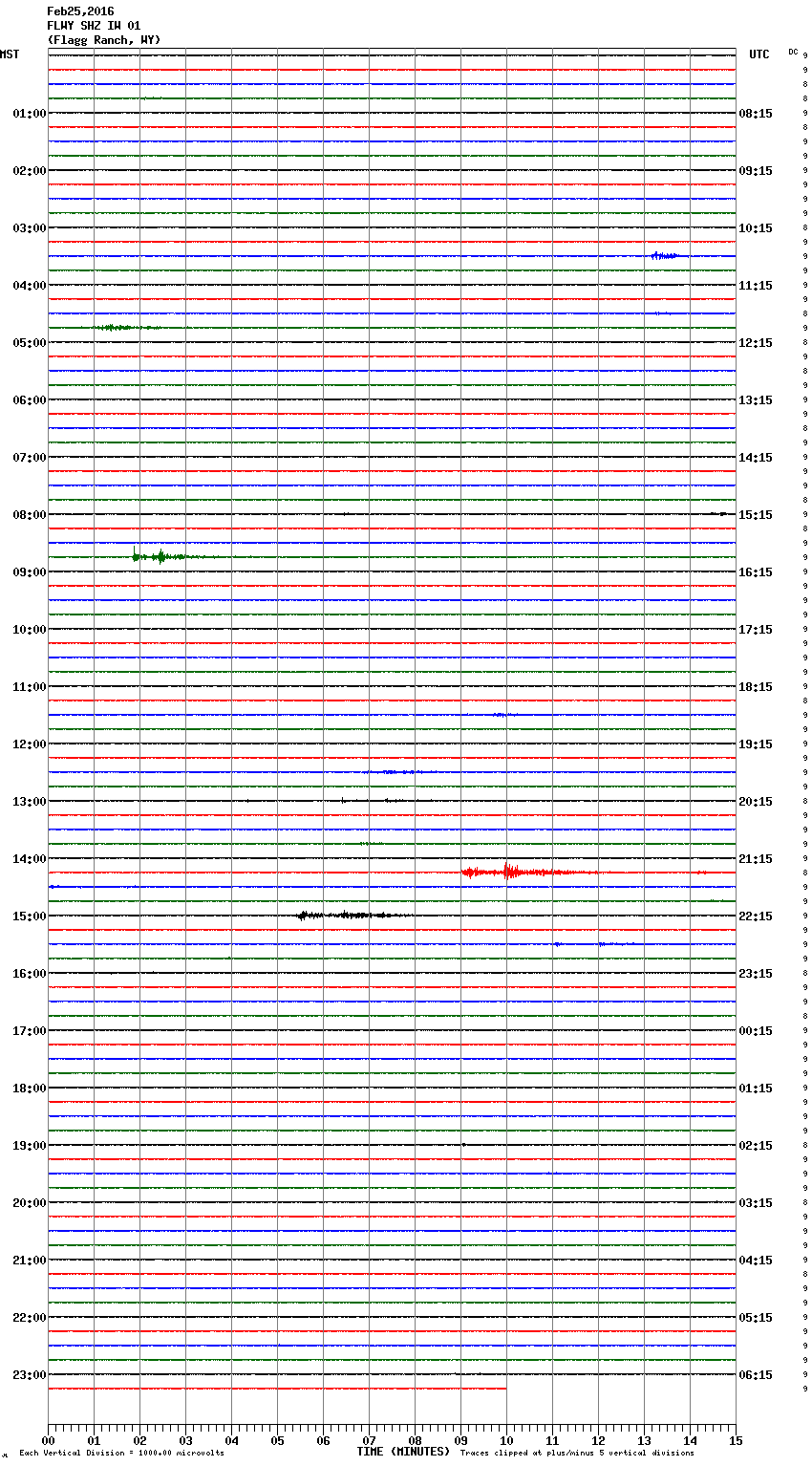Select the 06:00 MST time label

(x=30, y=400)
